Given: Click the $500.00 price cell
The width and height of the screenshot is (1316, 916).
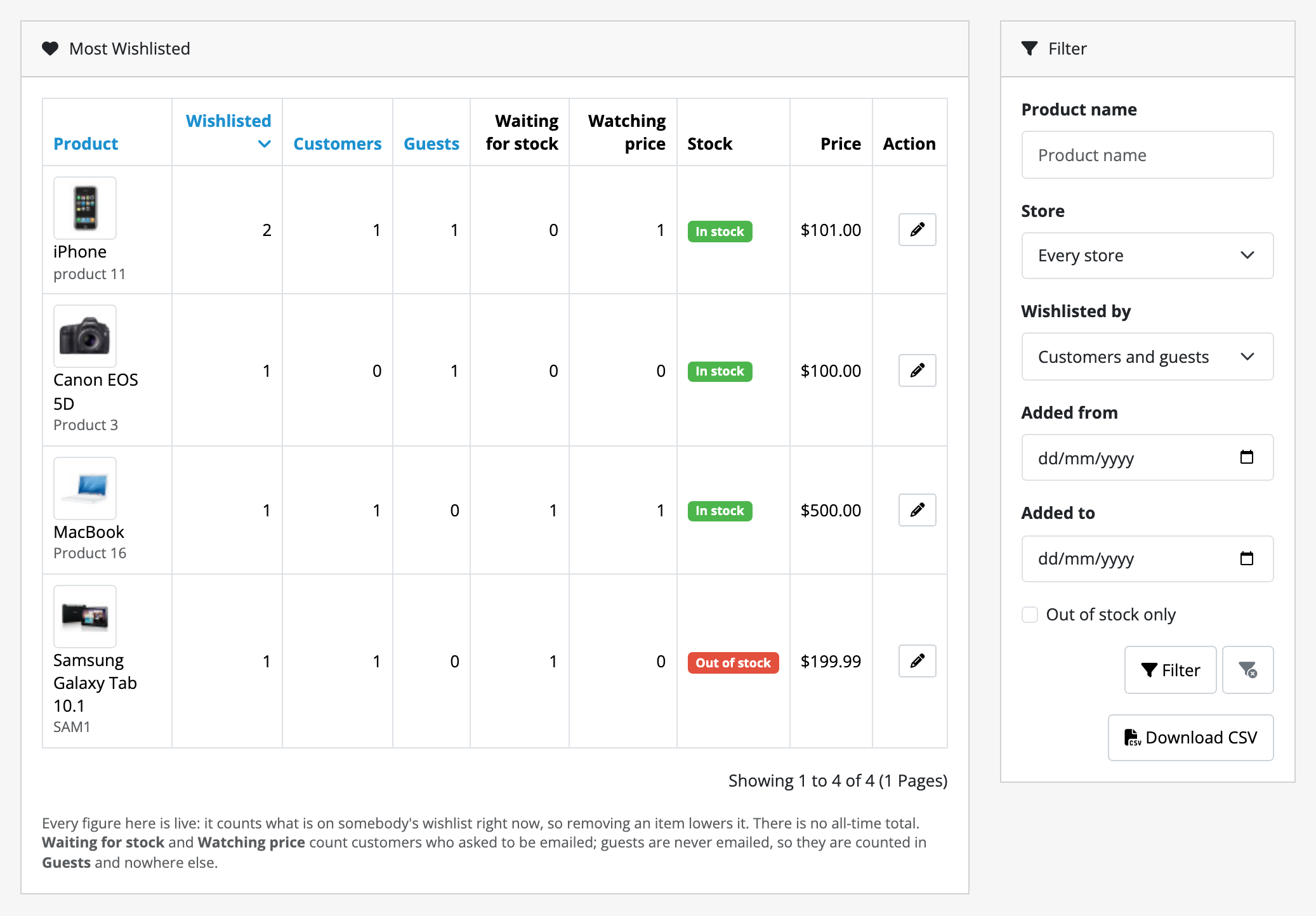Looking at the screenshot, I should tap(831, 511).
